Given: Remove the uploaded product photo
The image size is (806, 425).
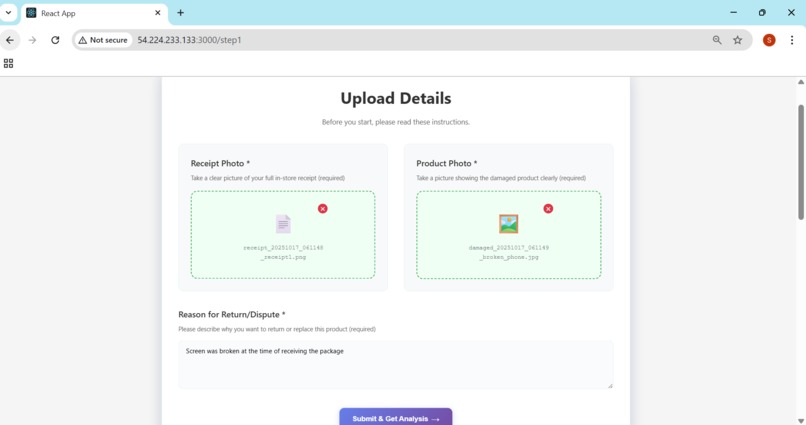Looking at the screenshot, I should 548,209.
